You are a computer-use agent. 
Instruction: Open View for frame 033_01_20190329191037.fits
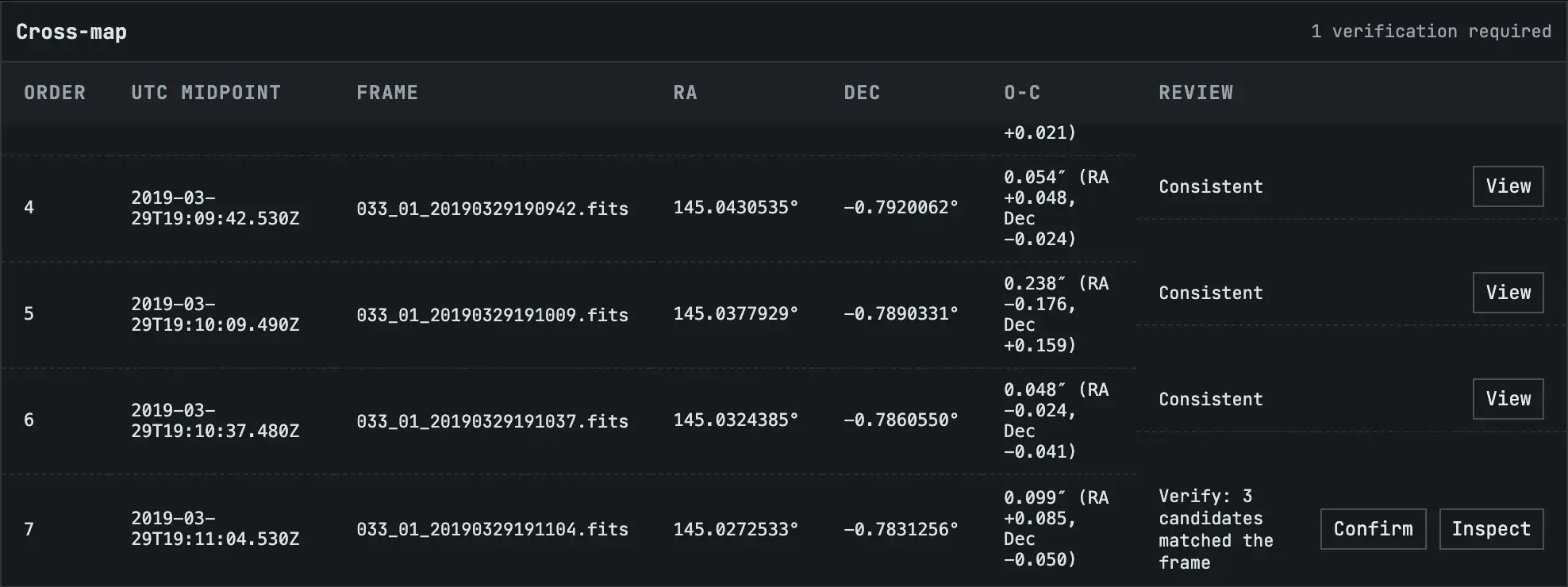coord(1508,399)
